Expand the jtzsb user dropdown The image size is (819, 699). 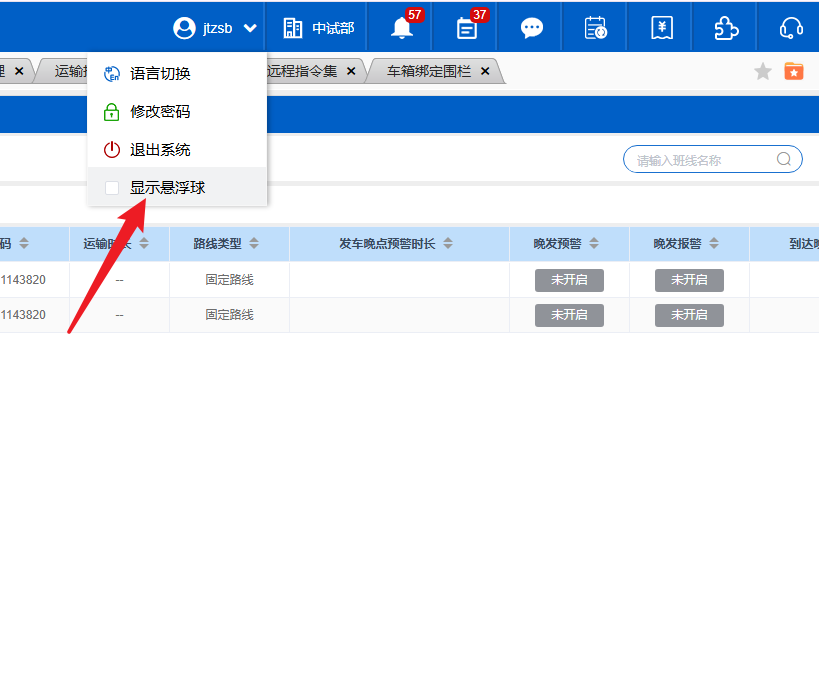tap(215, 28)
